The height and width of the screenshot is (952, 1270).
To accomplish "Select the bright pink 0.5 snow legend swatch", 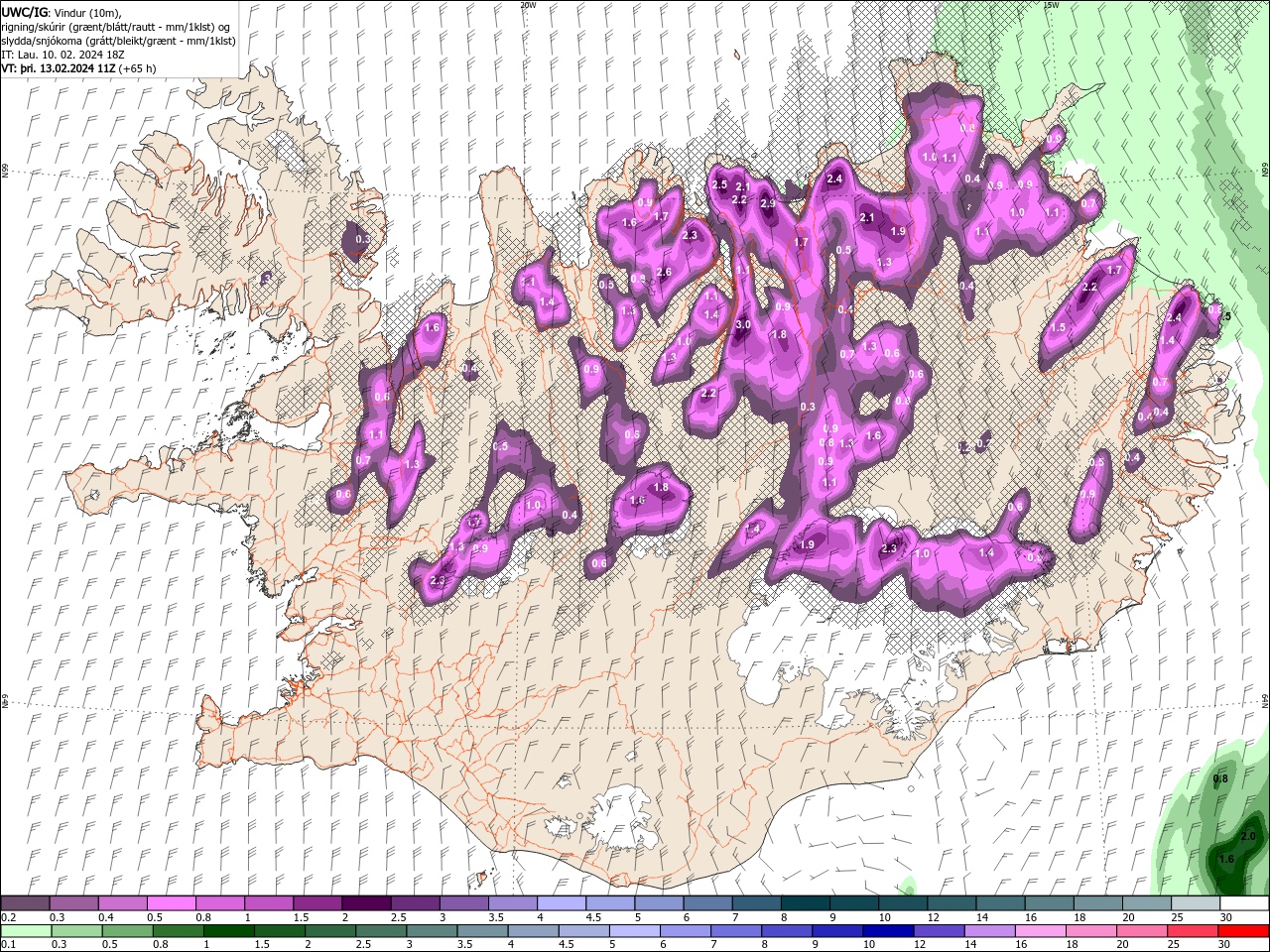I will [x=171, y=902].
